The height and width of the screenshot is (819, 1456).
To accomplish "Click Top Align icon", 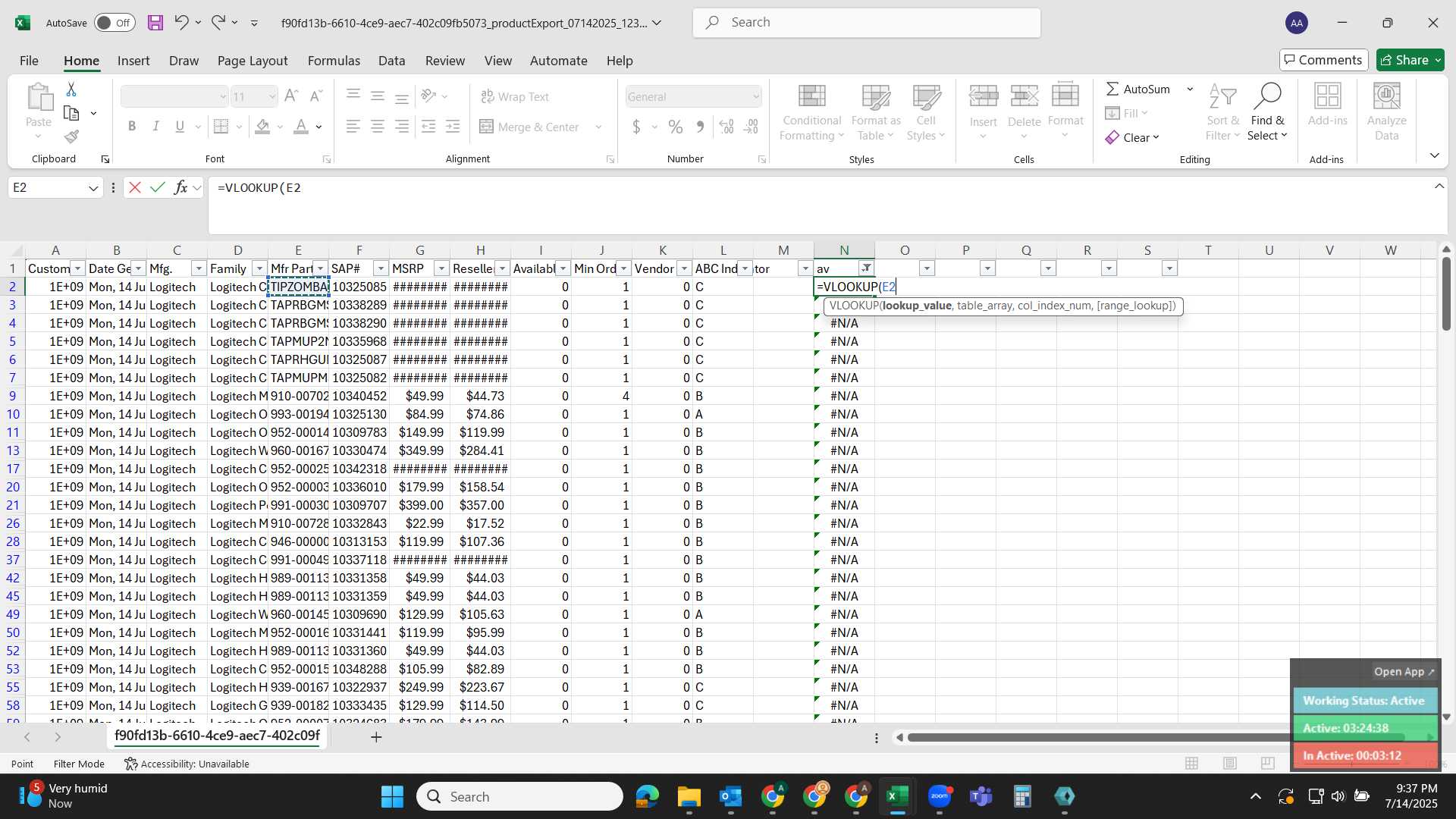I will 353,96.
